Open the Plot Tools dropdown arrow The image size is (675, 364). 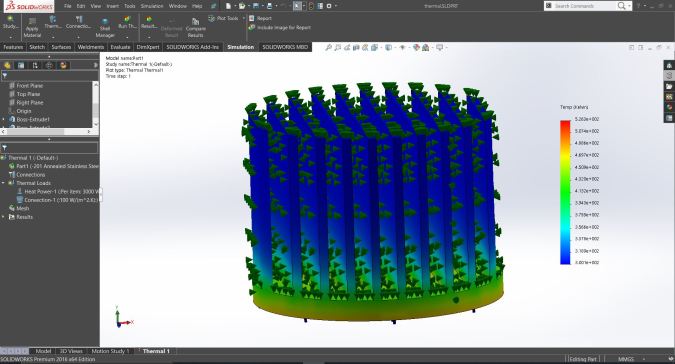coord(244,19)
